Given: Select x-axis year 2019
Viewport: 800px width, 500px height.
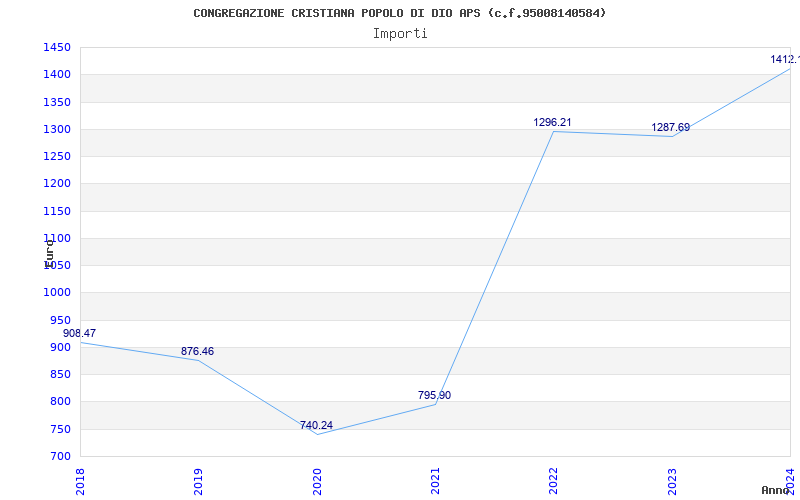Looking at the screenshot, I should pyautogui.click(x=198, y=482).
